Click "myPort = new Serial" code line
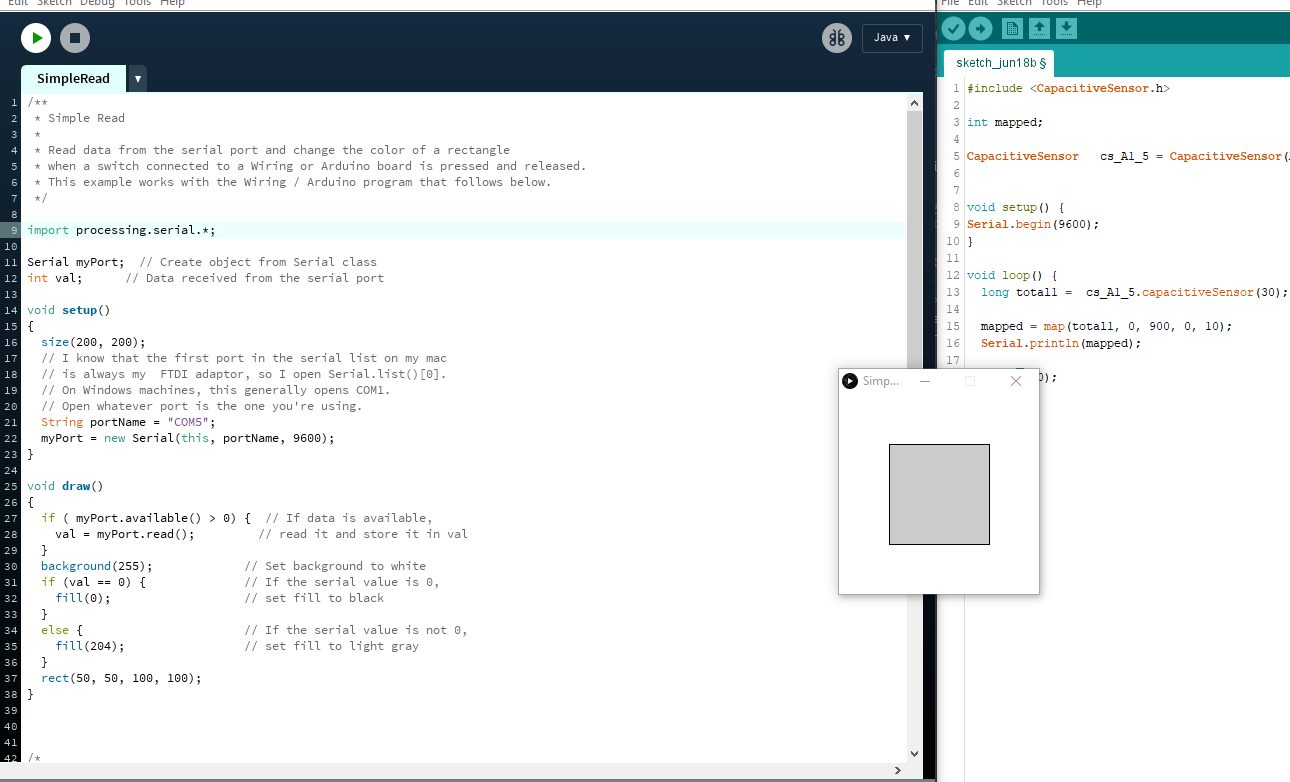This screenshot has height=782, width=1290. pyautogui.click(x=188, y=438)
